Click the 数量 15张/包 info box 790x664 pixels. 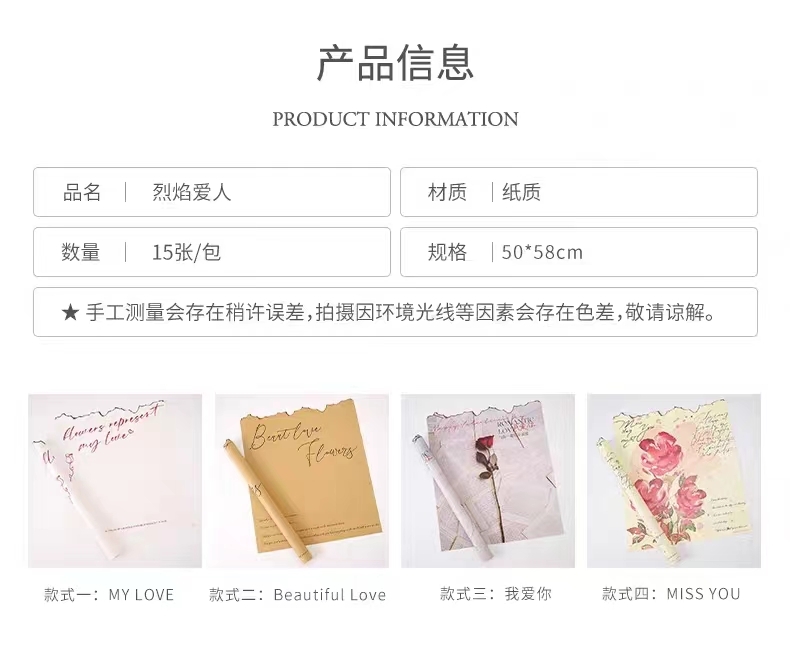(212, 252)
